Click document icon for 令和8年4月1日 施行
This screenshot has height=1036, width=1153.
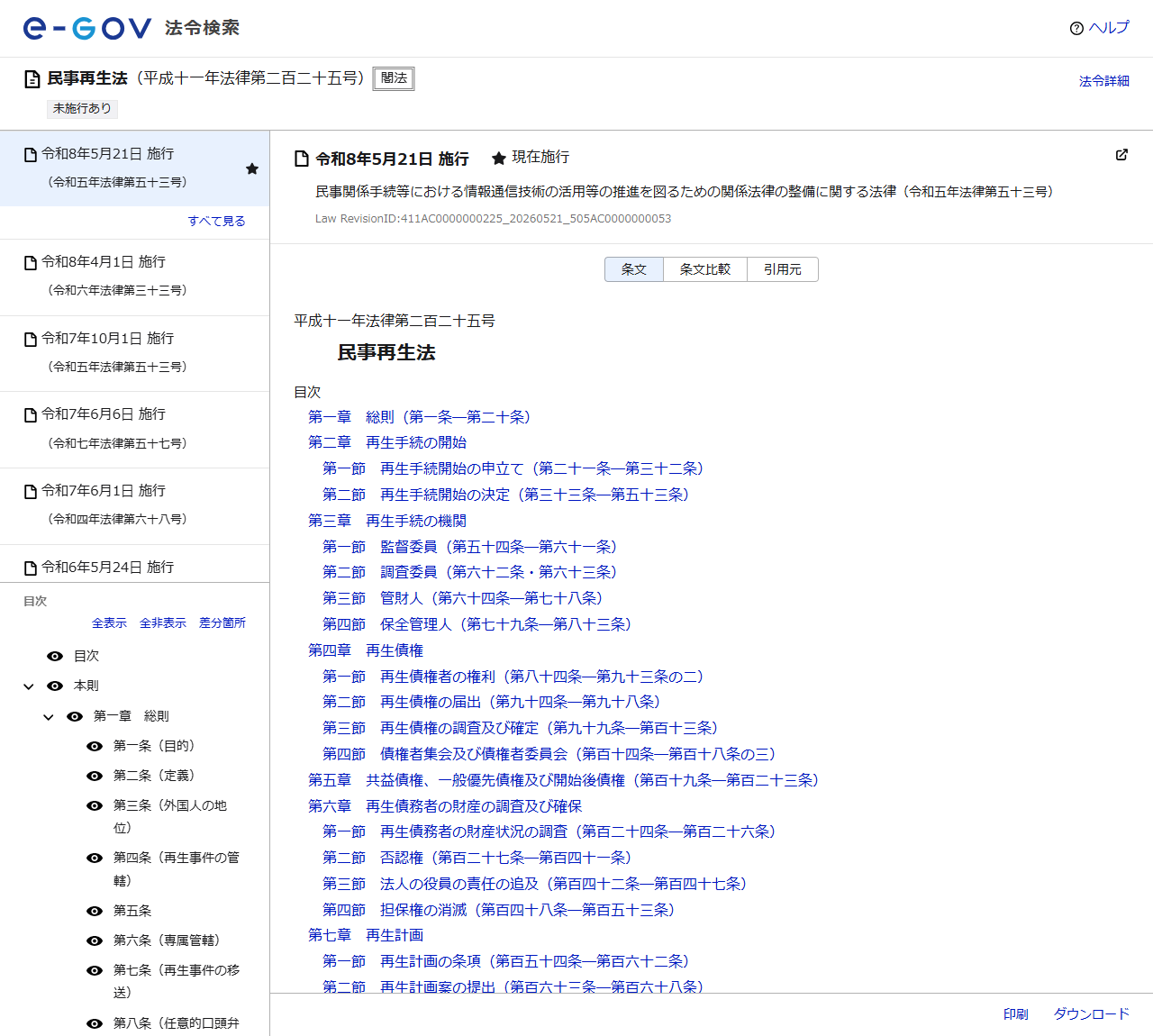click(x=31, y=263)
